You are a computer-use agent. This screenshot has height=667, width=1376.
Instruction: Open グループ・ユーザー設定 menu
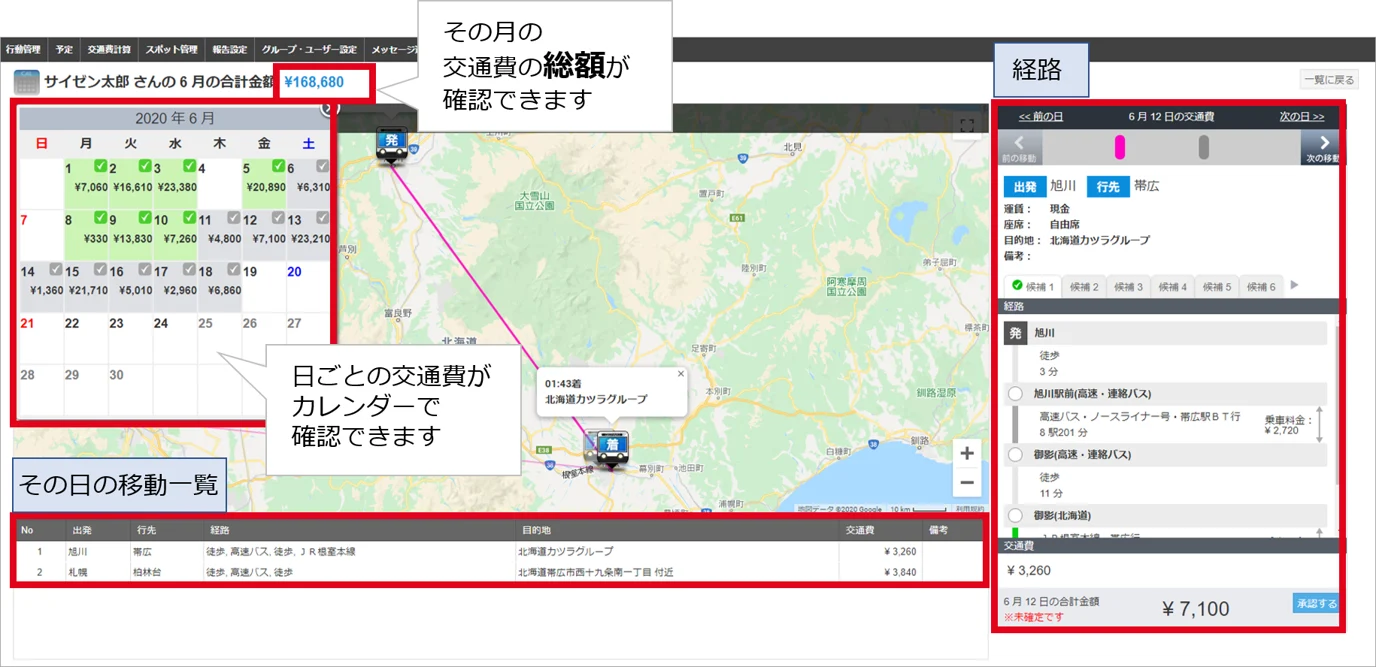(309, 49)
